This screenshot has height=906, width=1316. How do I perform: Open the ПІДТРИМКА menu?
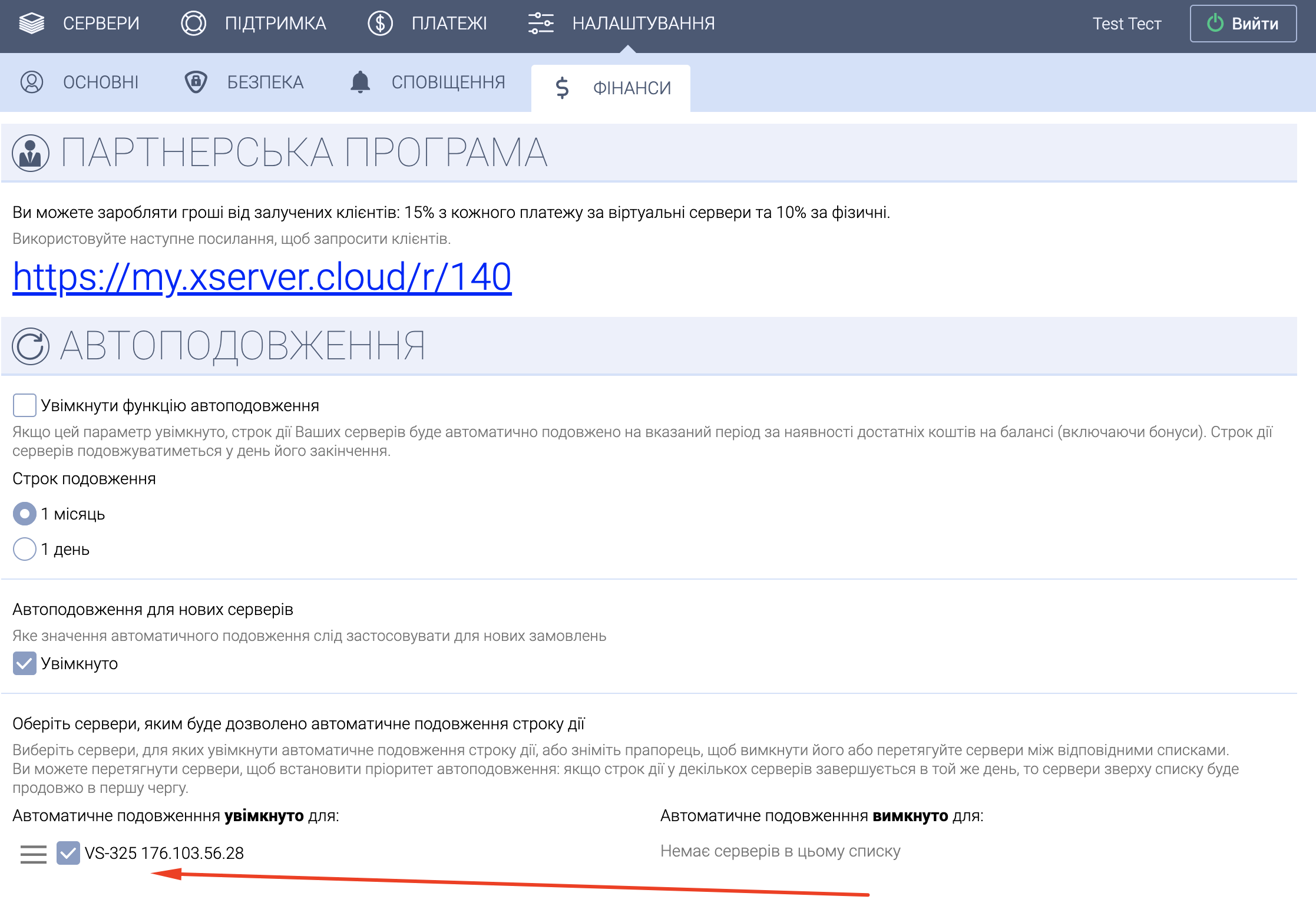tap(253, 24)
